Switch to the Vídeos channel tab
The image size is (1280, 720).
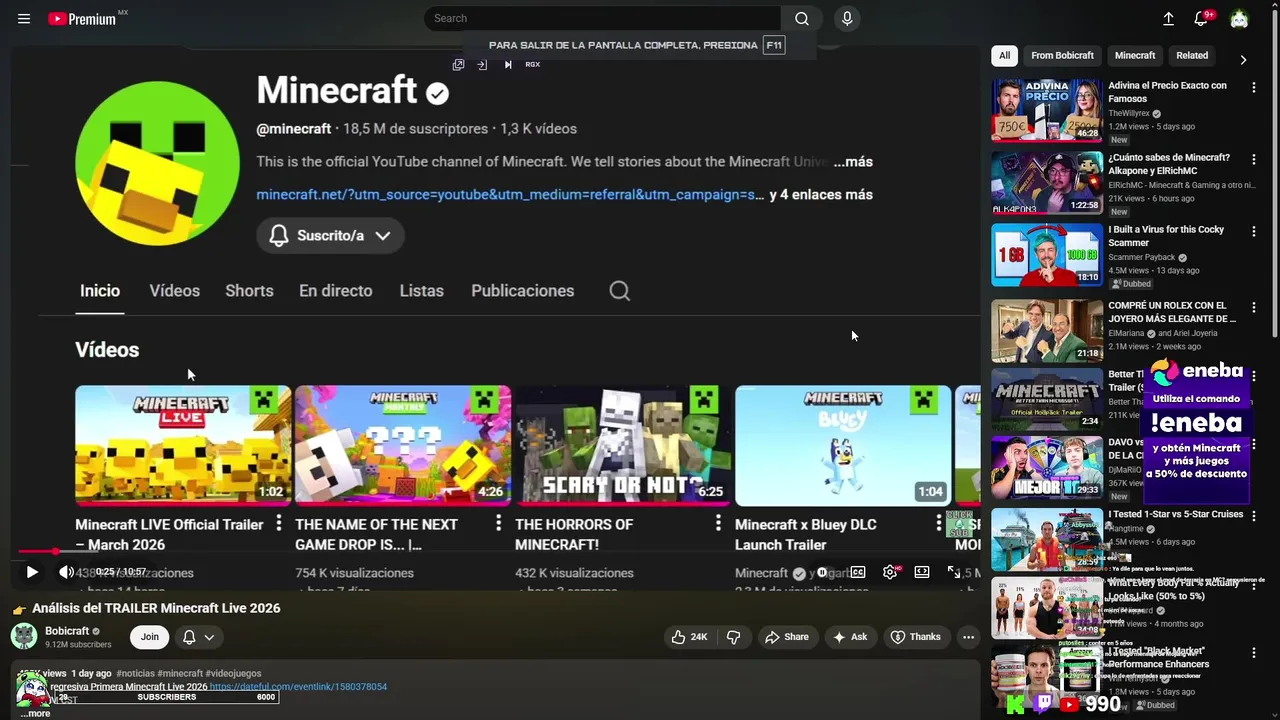[x=175, y=291]
